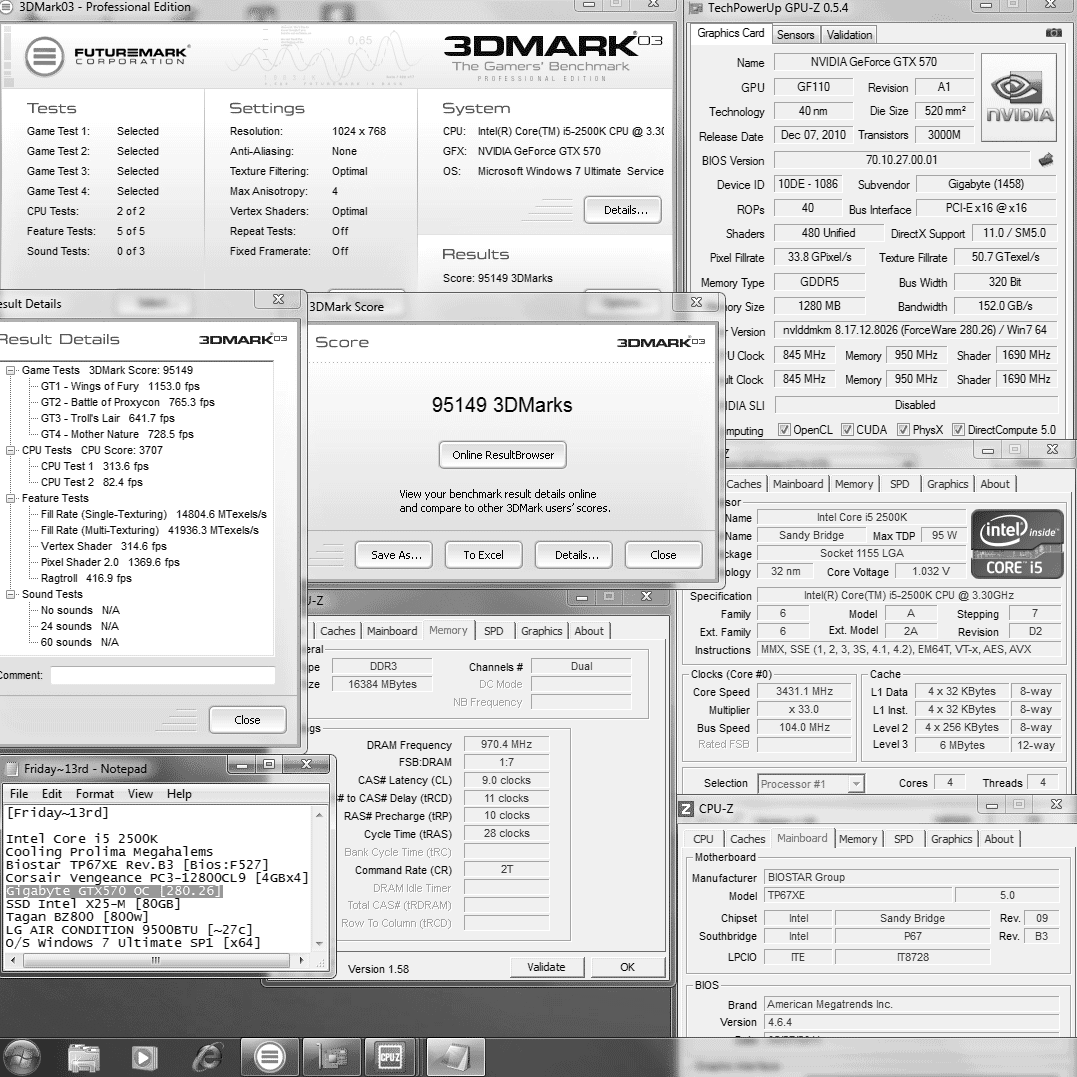Open Internet Explorer from the taskbar
The height and width of the screenshot is (1077, 1077).
[207, 1056]
